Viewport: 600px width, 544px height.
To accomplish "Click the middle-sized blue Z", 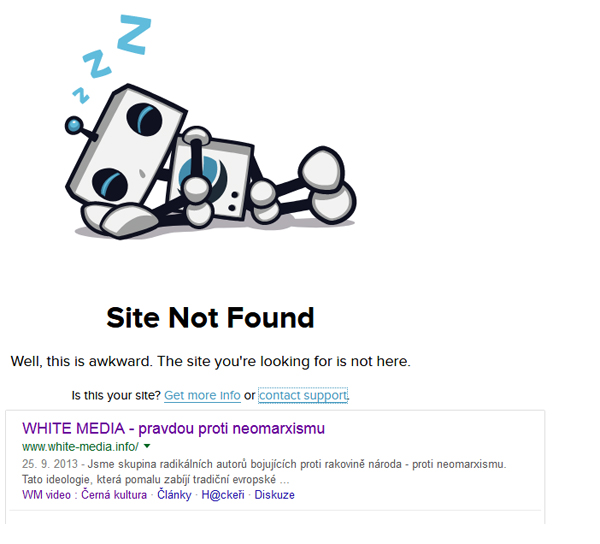I will (x=97, y=64).
